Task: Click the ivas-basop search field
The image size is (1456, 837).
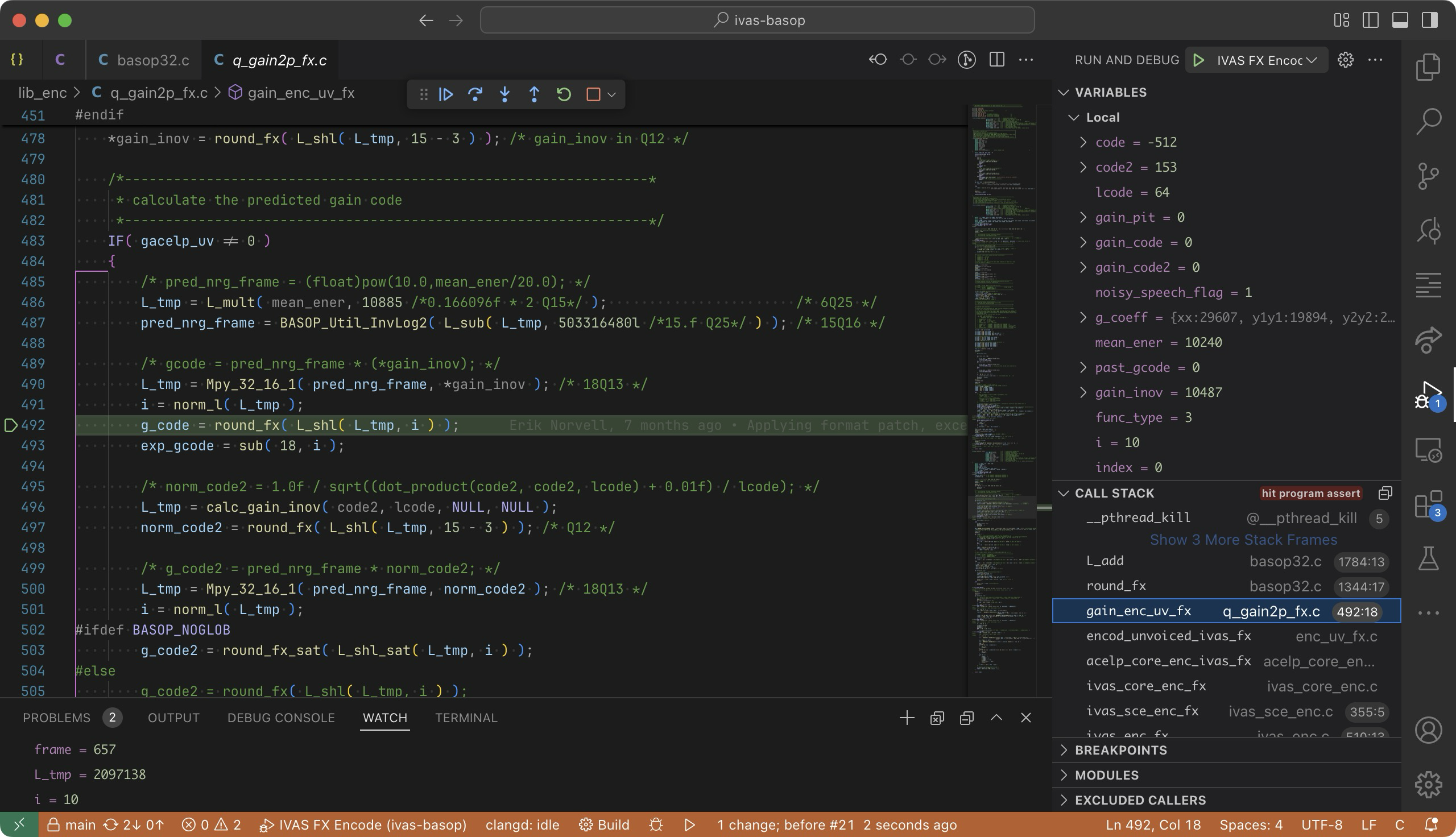Action: pyautogui.click(x=757, y=20)
